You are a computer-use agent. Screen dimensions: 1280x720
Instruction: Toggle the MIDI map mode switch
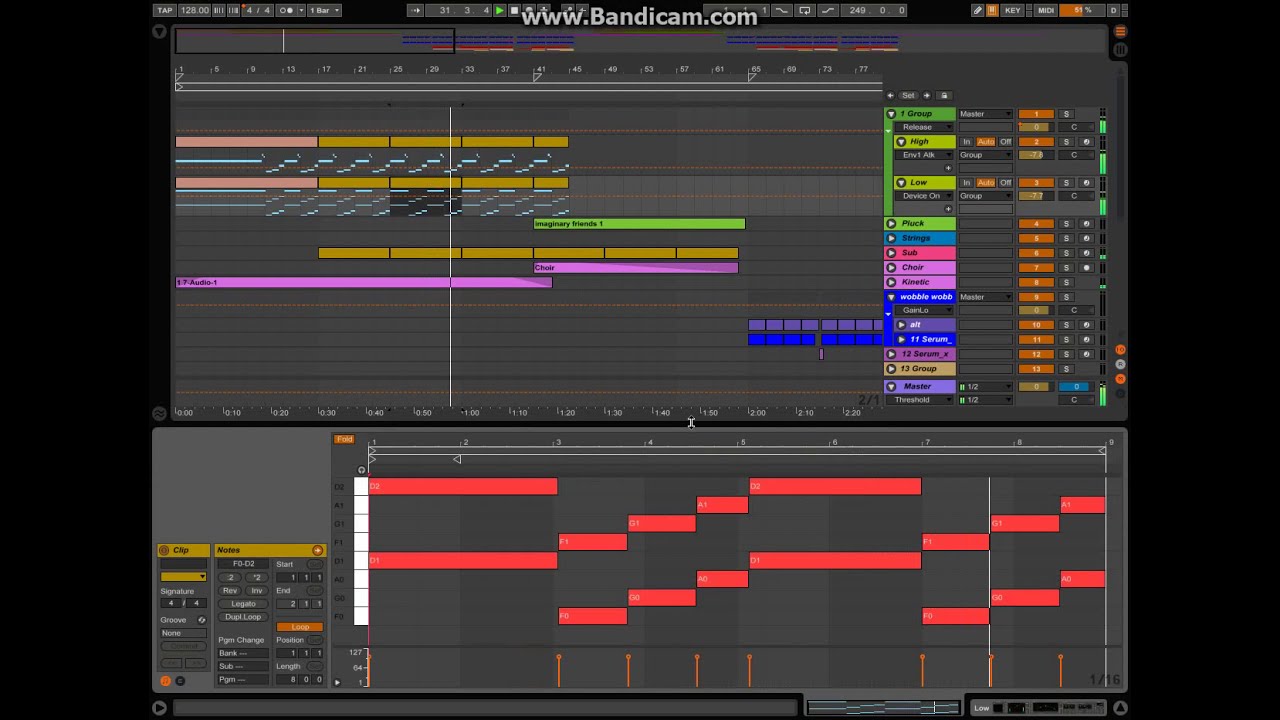[1046, 10]
